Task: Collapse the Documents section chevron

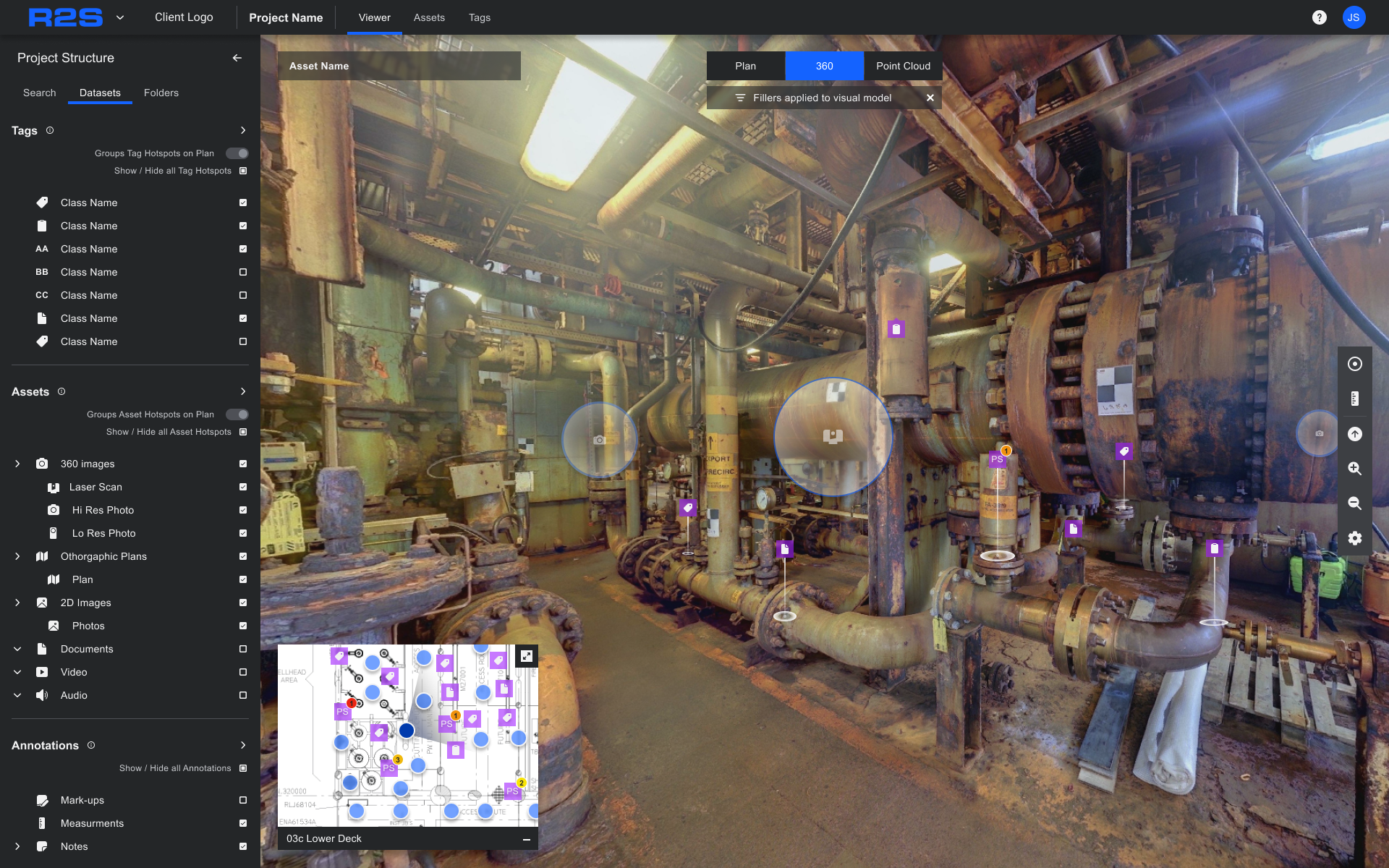Action: [x=17, y=649]
